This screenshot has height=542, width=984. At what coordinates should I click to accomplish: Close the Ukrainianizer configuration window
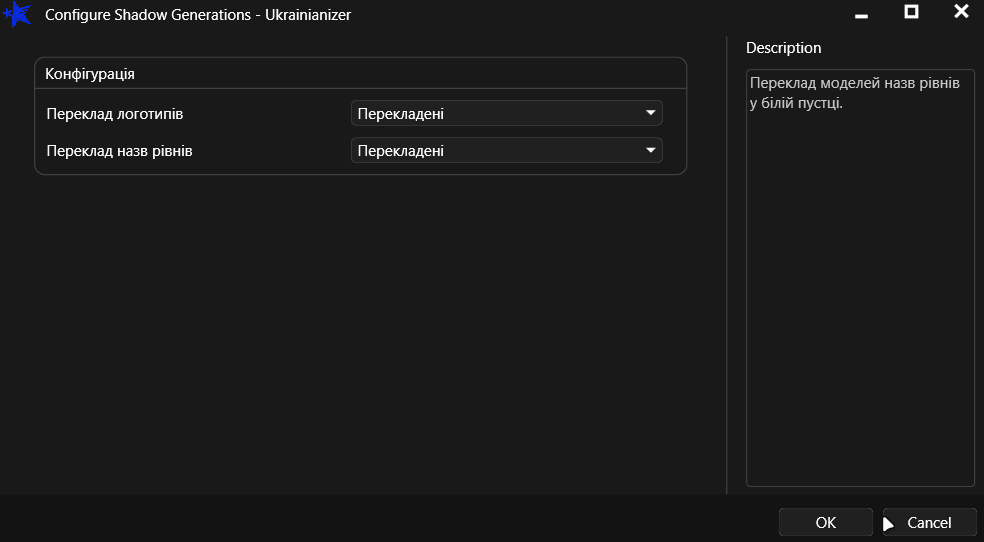961,12
